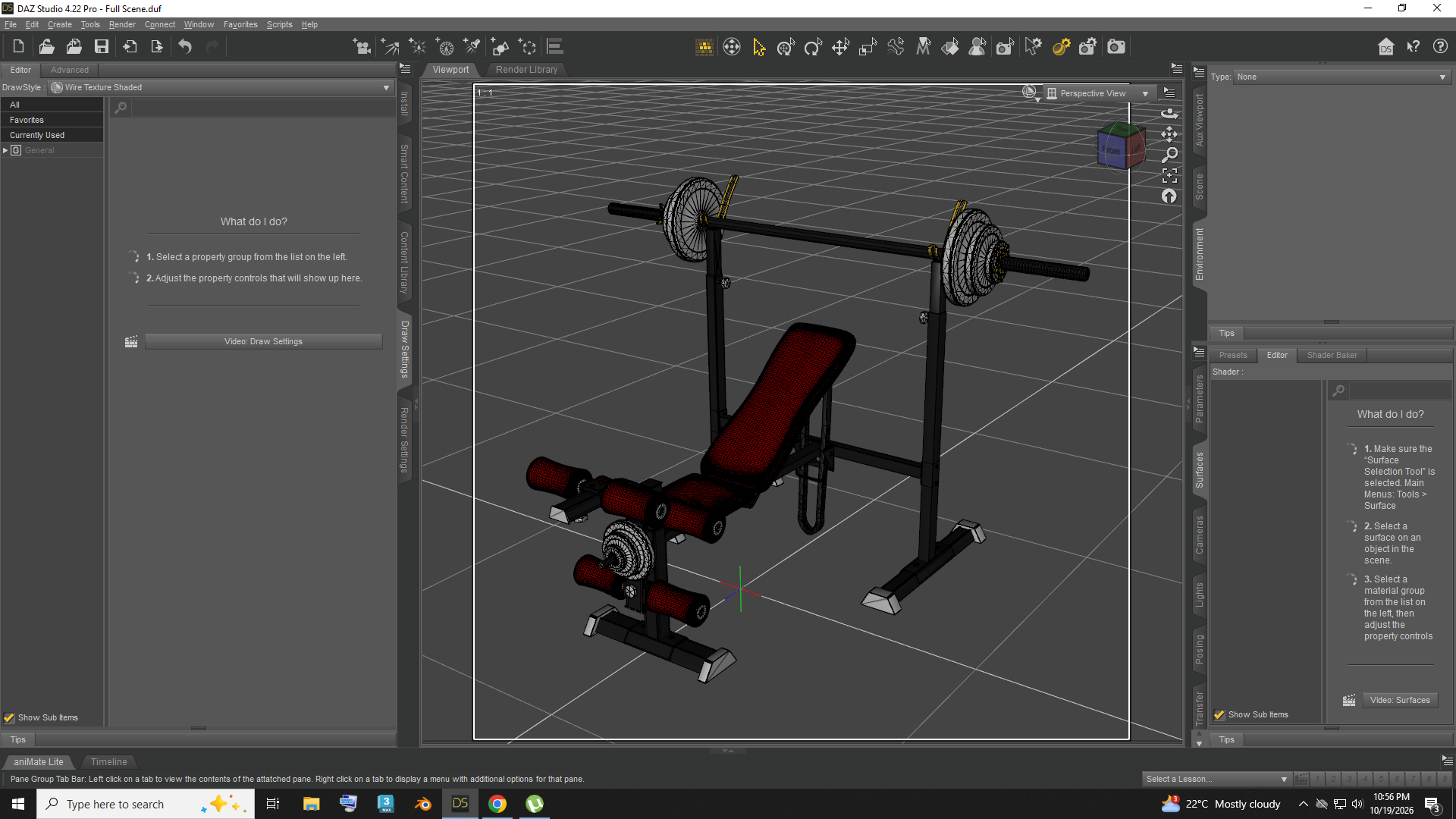This screenshot has width=1456, height=819.
Task: Select the Scale tool
Action: (x=868, y=47)
